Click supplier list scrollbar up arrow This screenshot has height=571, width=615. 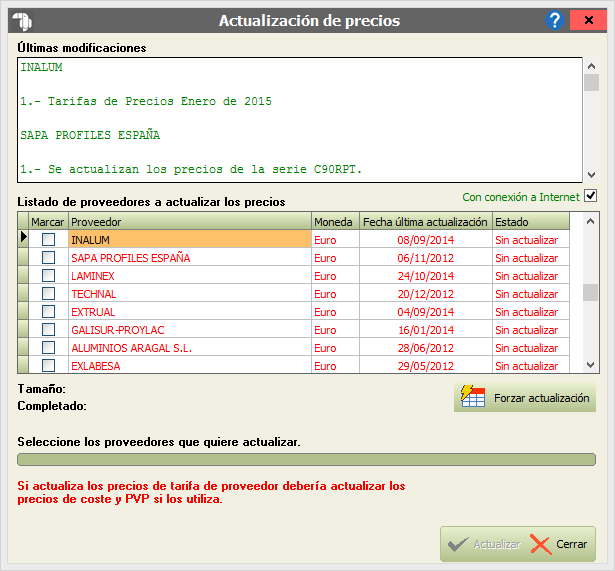pyautogui.click(x=590, y=221)
